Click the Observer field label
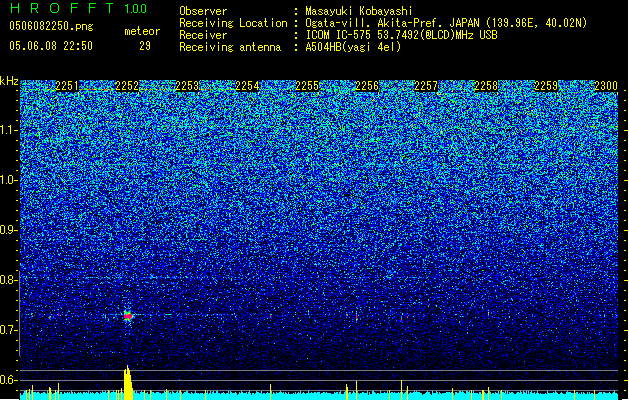Viewport: 629px width, 400px height. click(x=203, y=11)
